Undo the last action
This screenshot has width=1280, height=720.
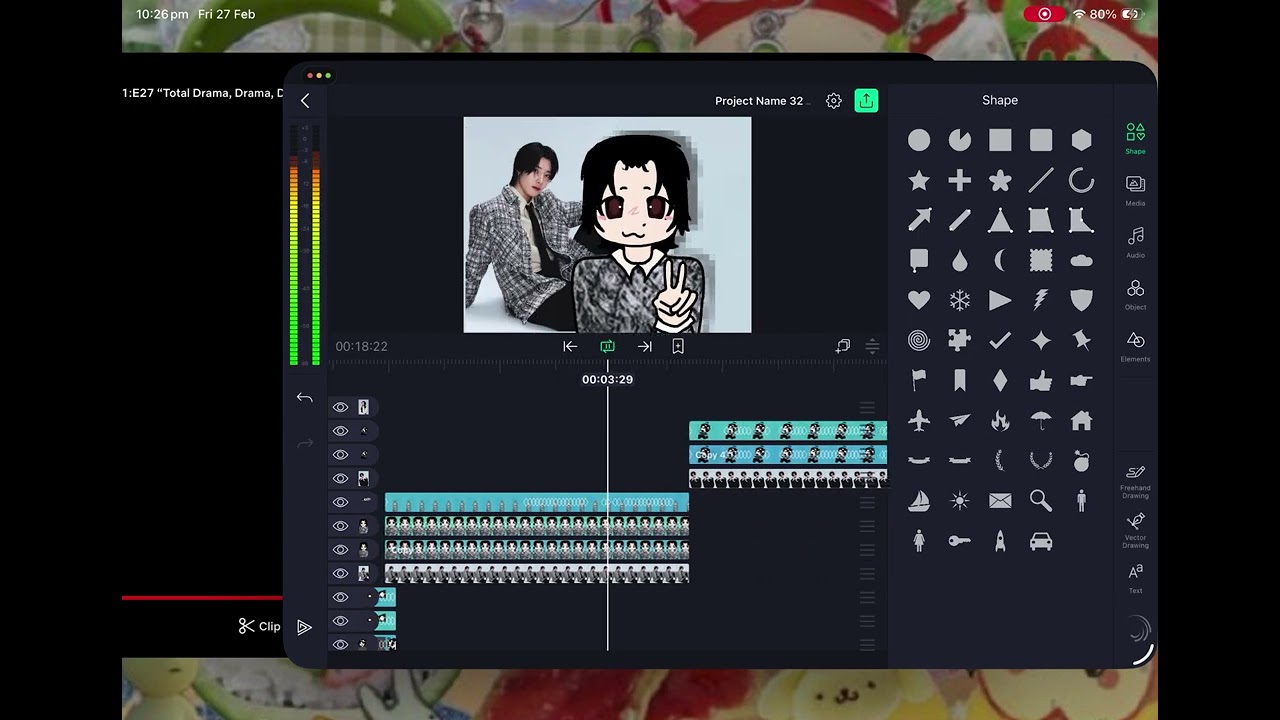coord(305,398)
